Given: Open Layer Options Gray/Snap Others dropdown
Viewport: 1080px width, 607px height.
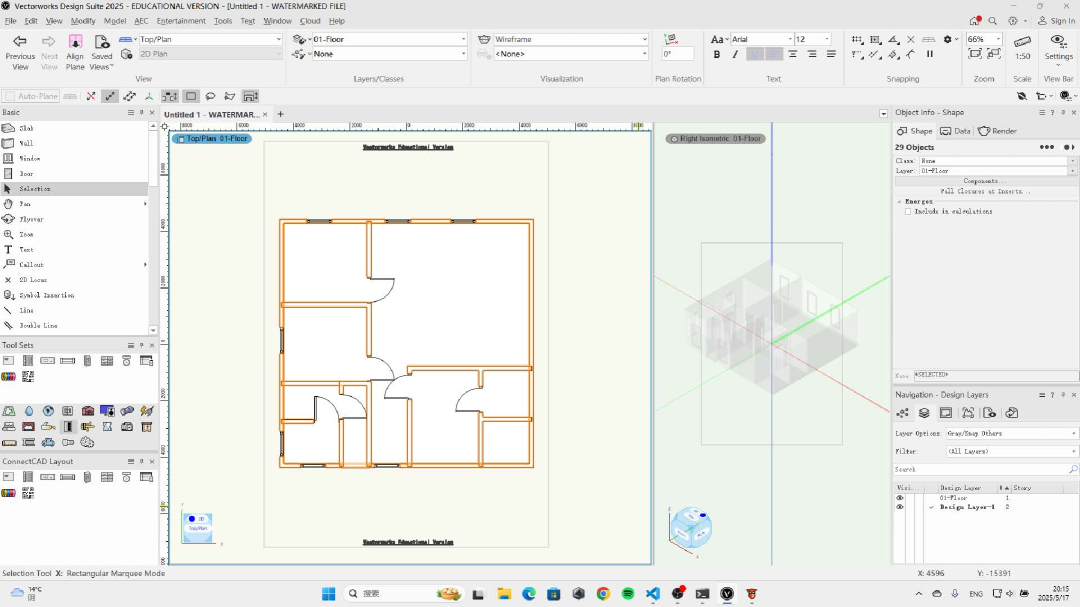Looking at the screenshot, I should 1010,433.
